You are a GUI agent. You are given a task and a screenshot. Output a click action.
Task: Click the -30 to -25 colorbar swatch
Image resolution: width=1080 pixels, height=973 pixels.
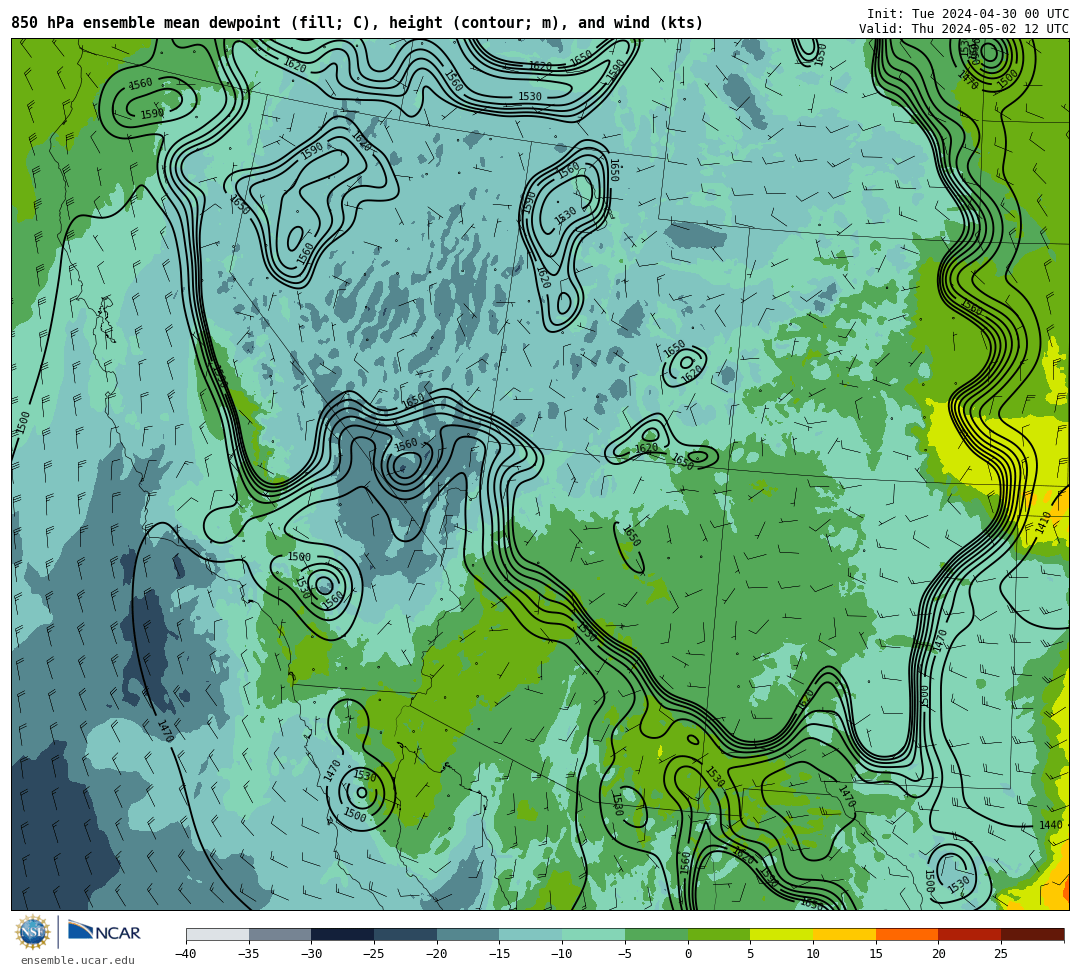point(343,934)
